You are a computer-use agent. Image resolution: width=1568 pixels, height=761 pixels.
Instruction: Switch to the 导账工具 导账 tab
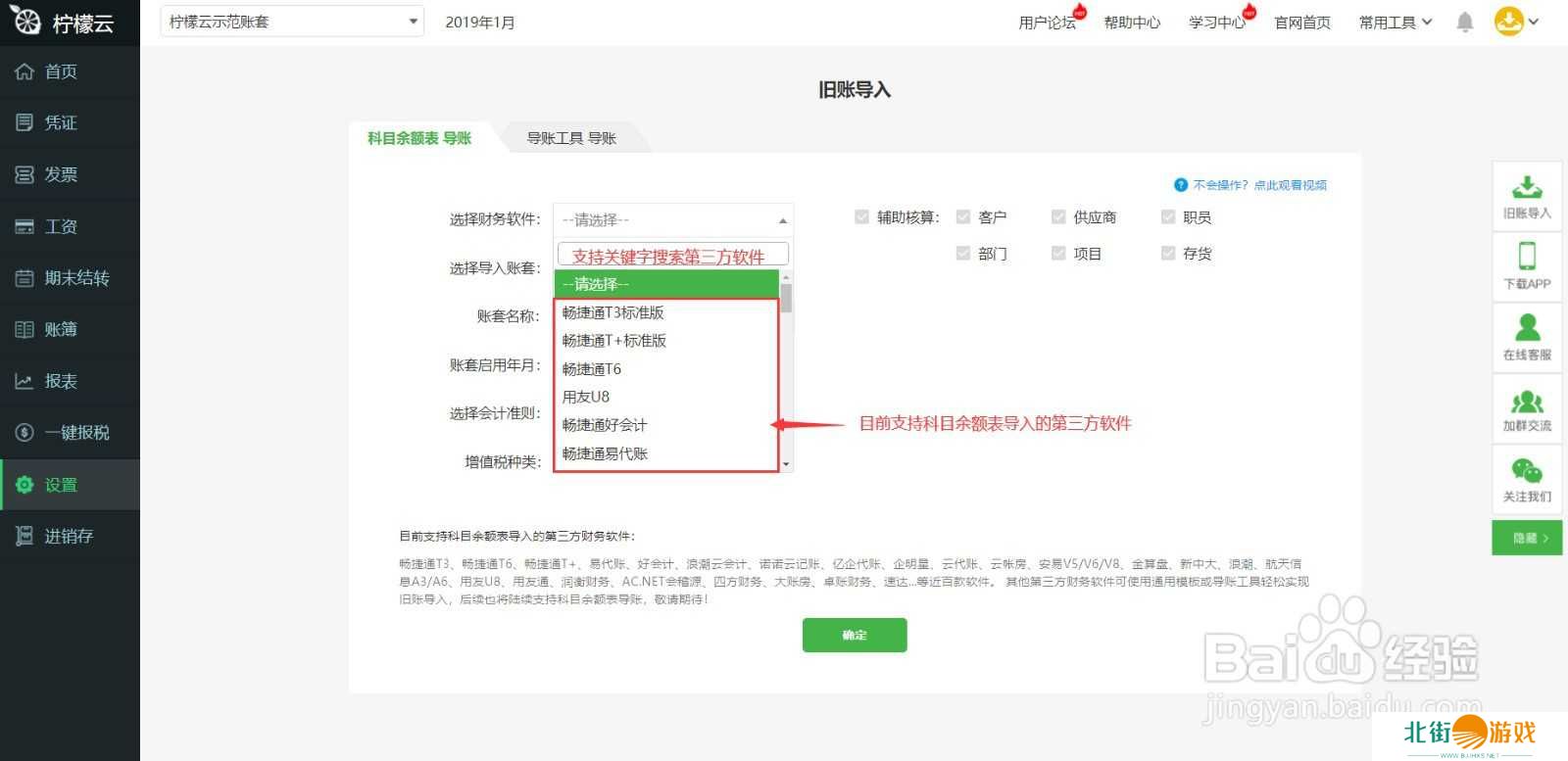pyautogui.click(x=571, y=138)
